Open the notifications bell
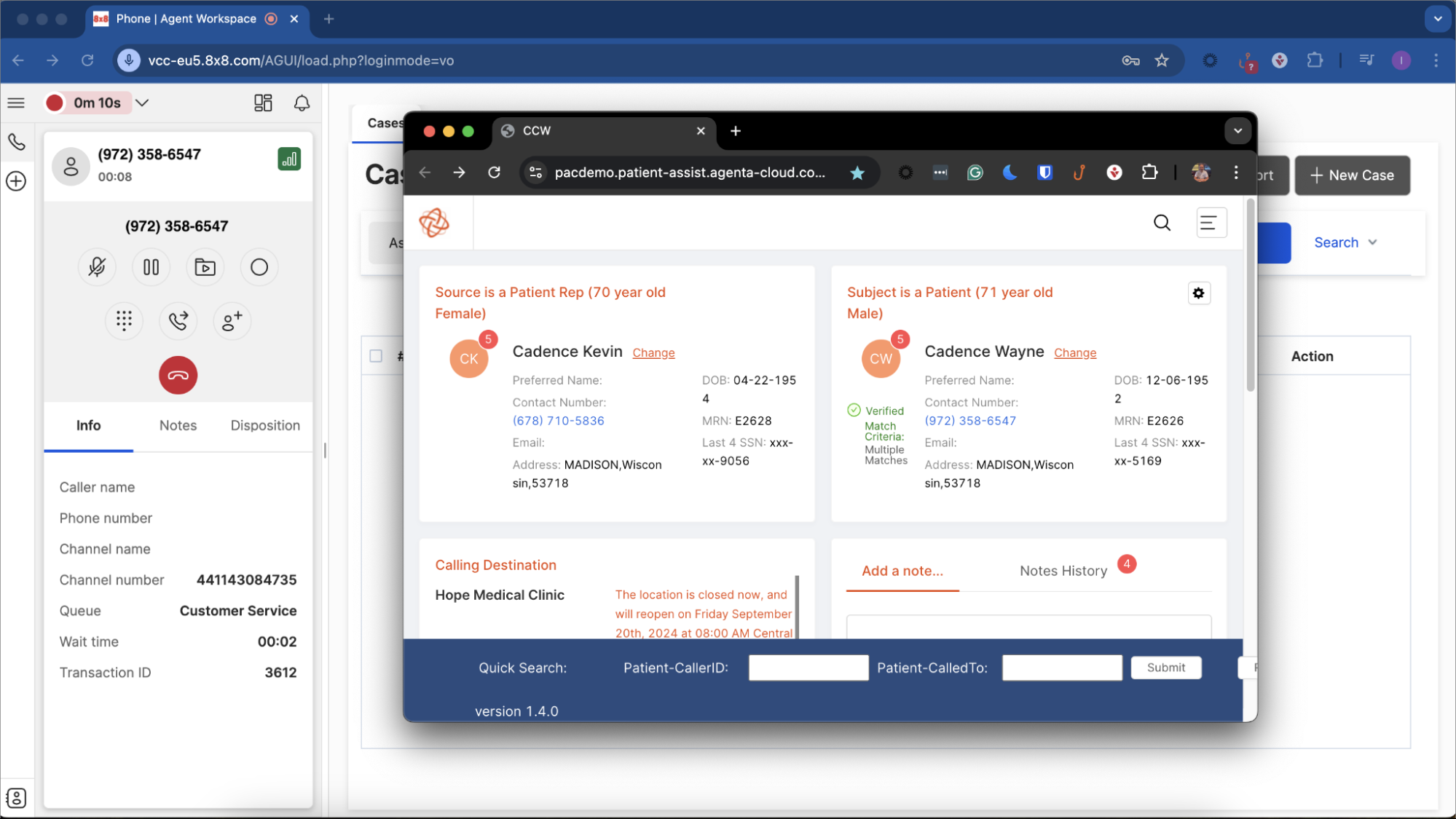Image resolution: width=1456 pixels, height=819 pixels. tap(302, 103)
